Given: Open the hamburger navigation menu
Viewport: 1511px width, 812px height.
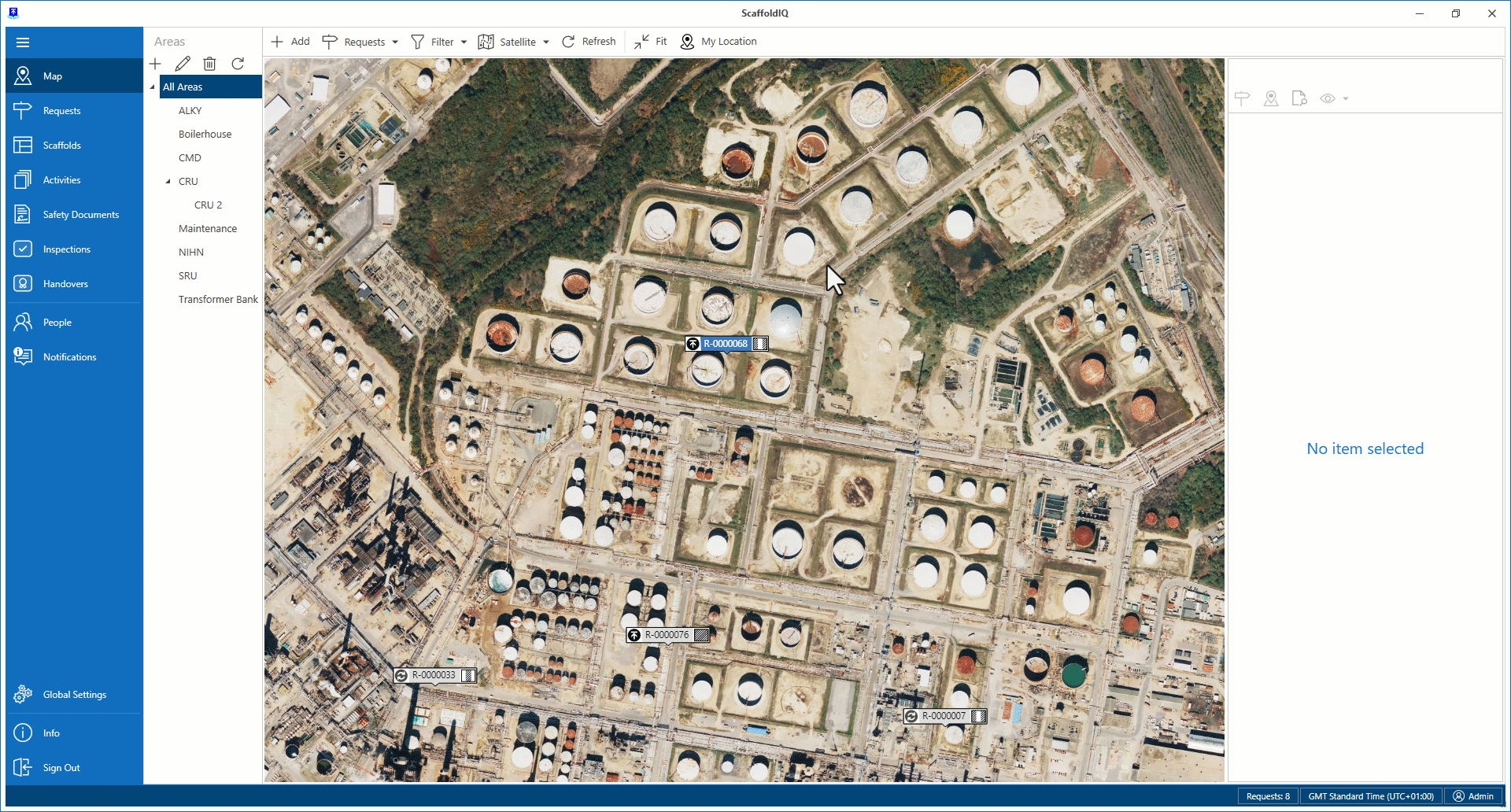Looking at the screenshot, I should click(23, 42).
